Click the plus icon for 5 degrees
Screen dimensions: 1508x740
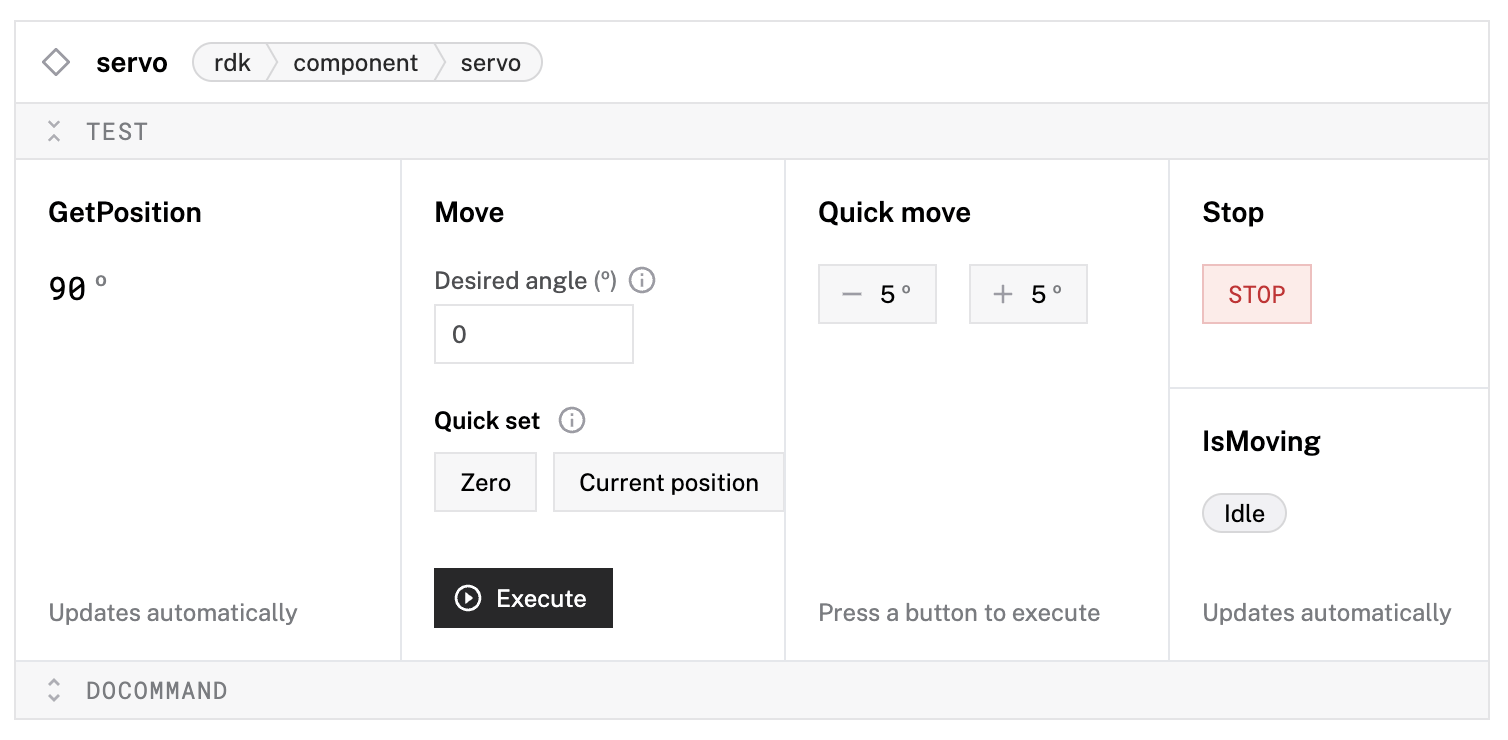pyautogui.click(x=1003, y=295)
